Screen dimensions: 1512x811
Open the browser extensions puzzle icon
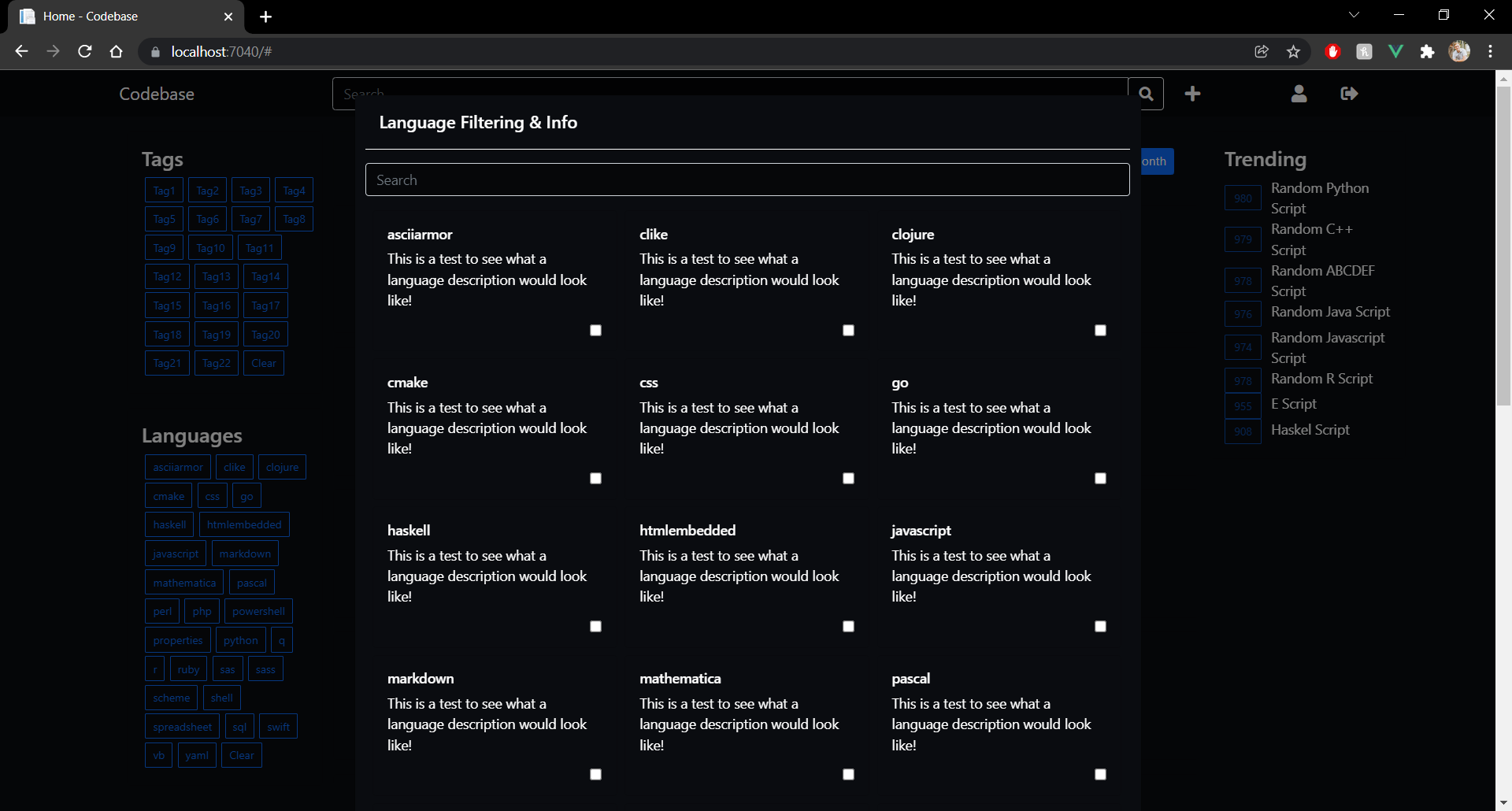[x=1428, y=51]
